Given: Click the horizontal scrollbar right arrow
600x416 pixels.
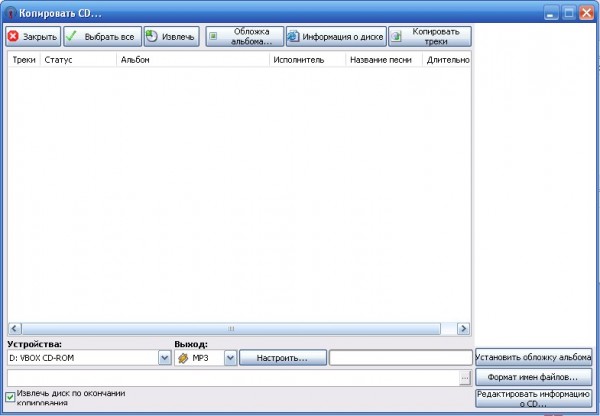Looking at the screenshot, I should [x=463, y=329].
